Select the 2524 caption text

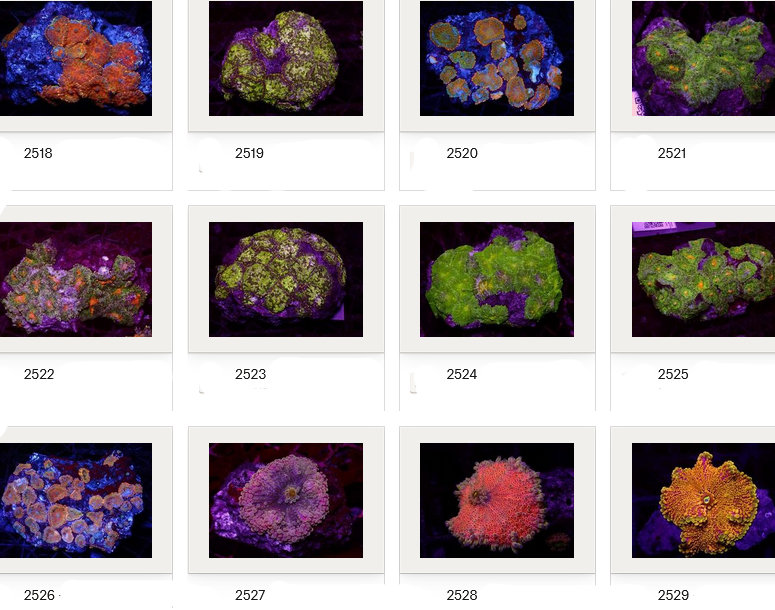pos(462,375)
